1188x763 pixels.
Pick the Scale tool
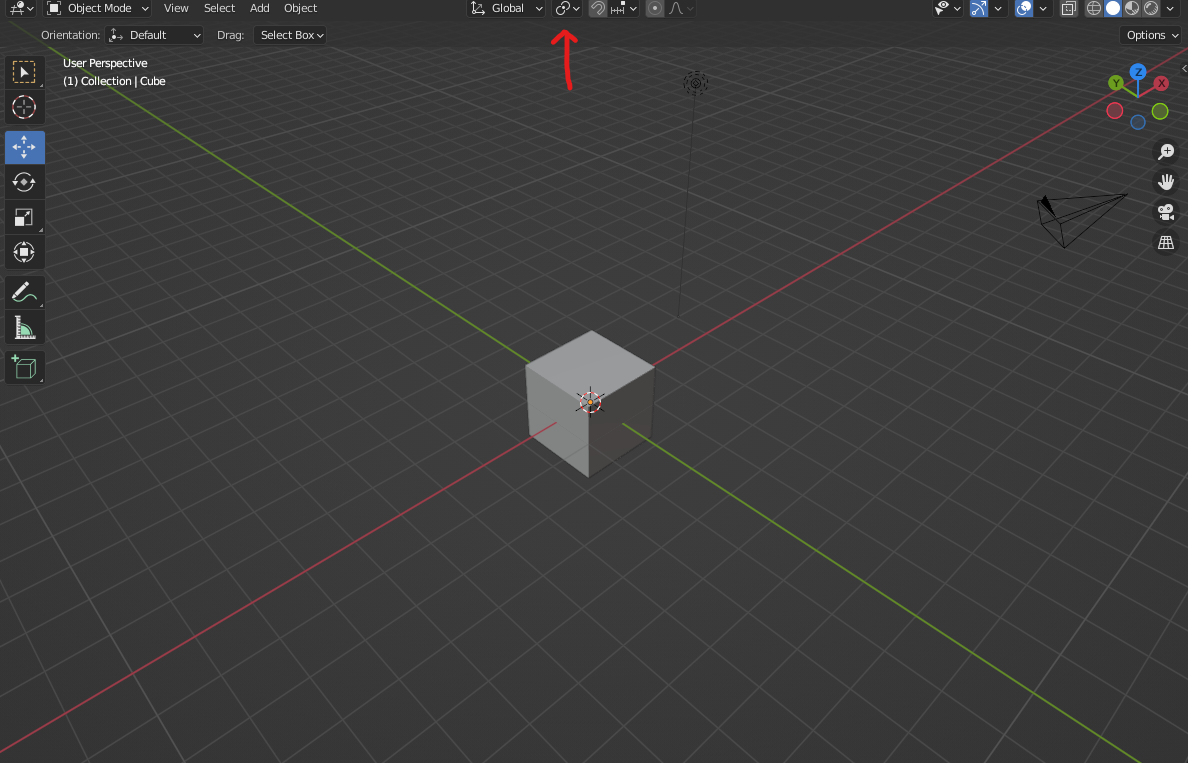tap(24, 217)
